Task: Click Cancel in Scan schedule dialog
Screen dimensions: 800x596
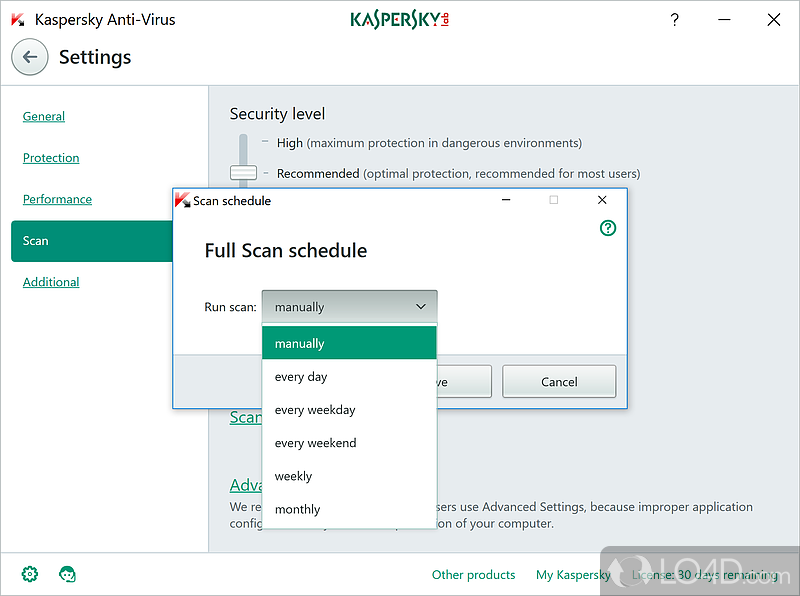Action: [559, 382]
